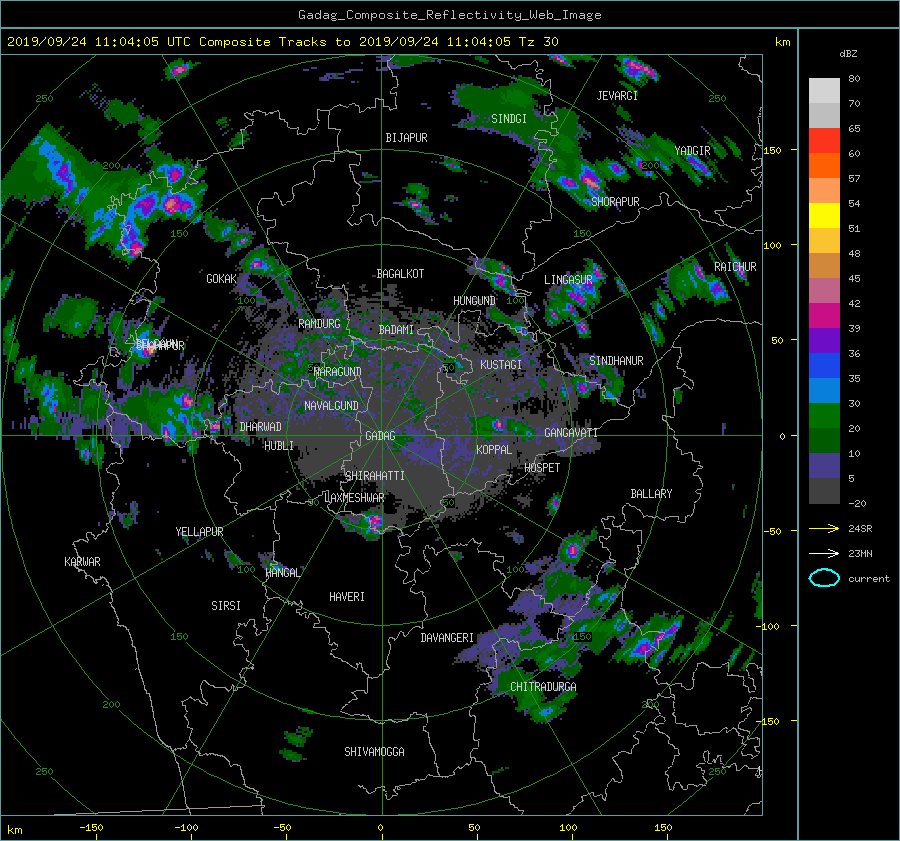Click the JEVARGI city label
This screenshot has height=841, width=900.
(617, 96)
